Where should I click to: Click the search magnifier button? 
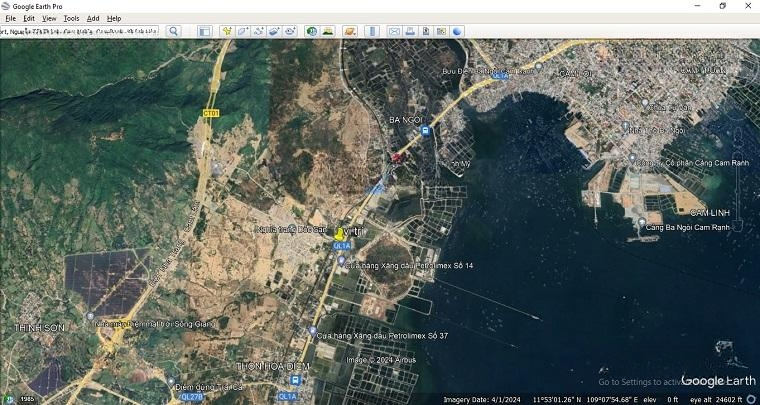point(173,31)
